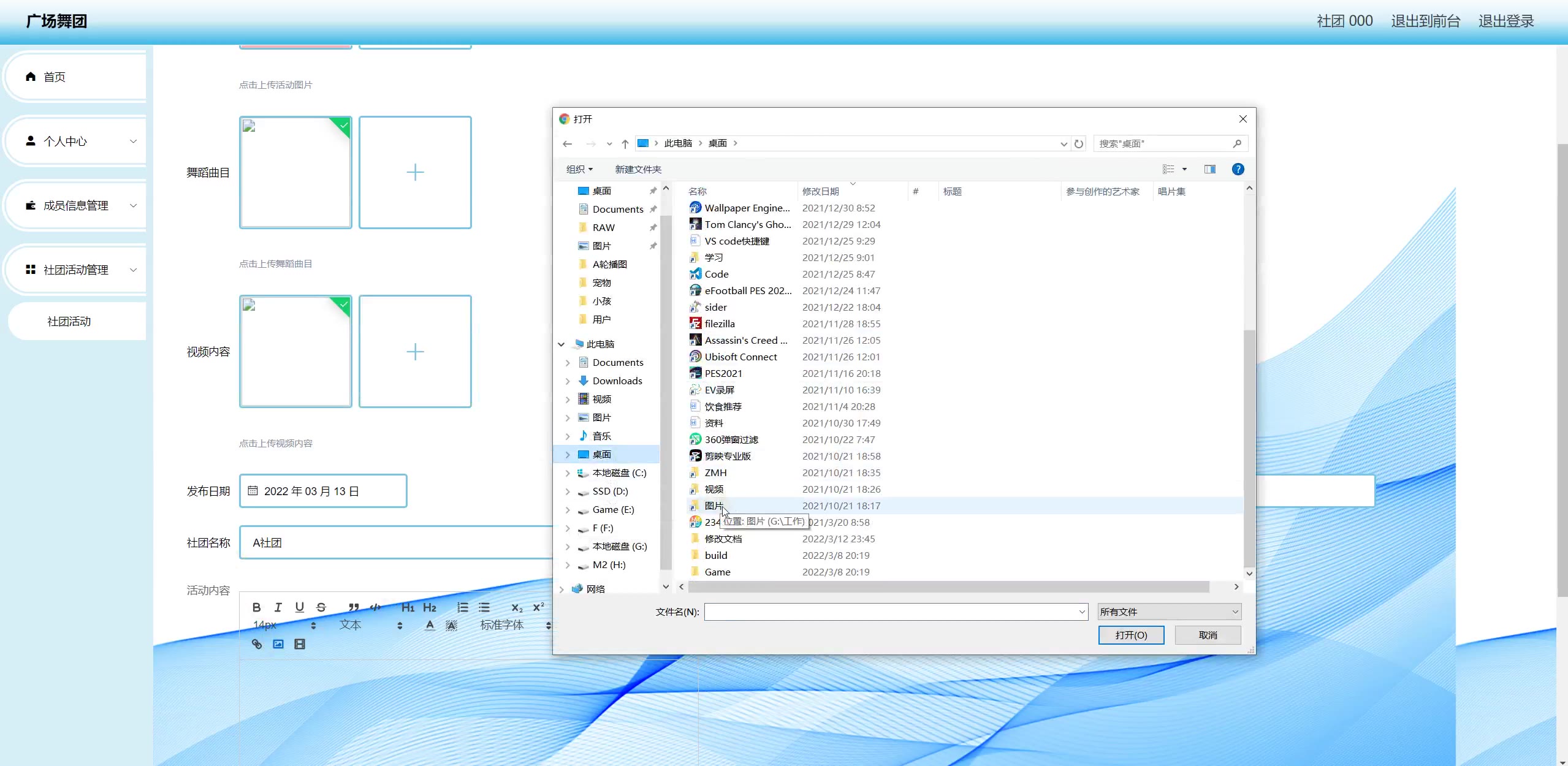
Task: Open 所有文件 file type dropdown
Action: [1169, 612]
